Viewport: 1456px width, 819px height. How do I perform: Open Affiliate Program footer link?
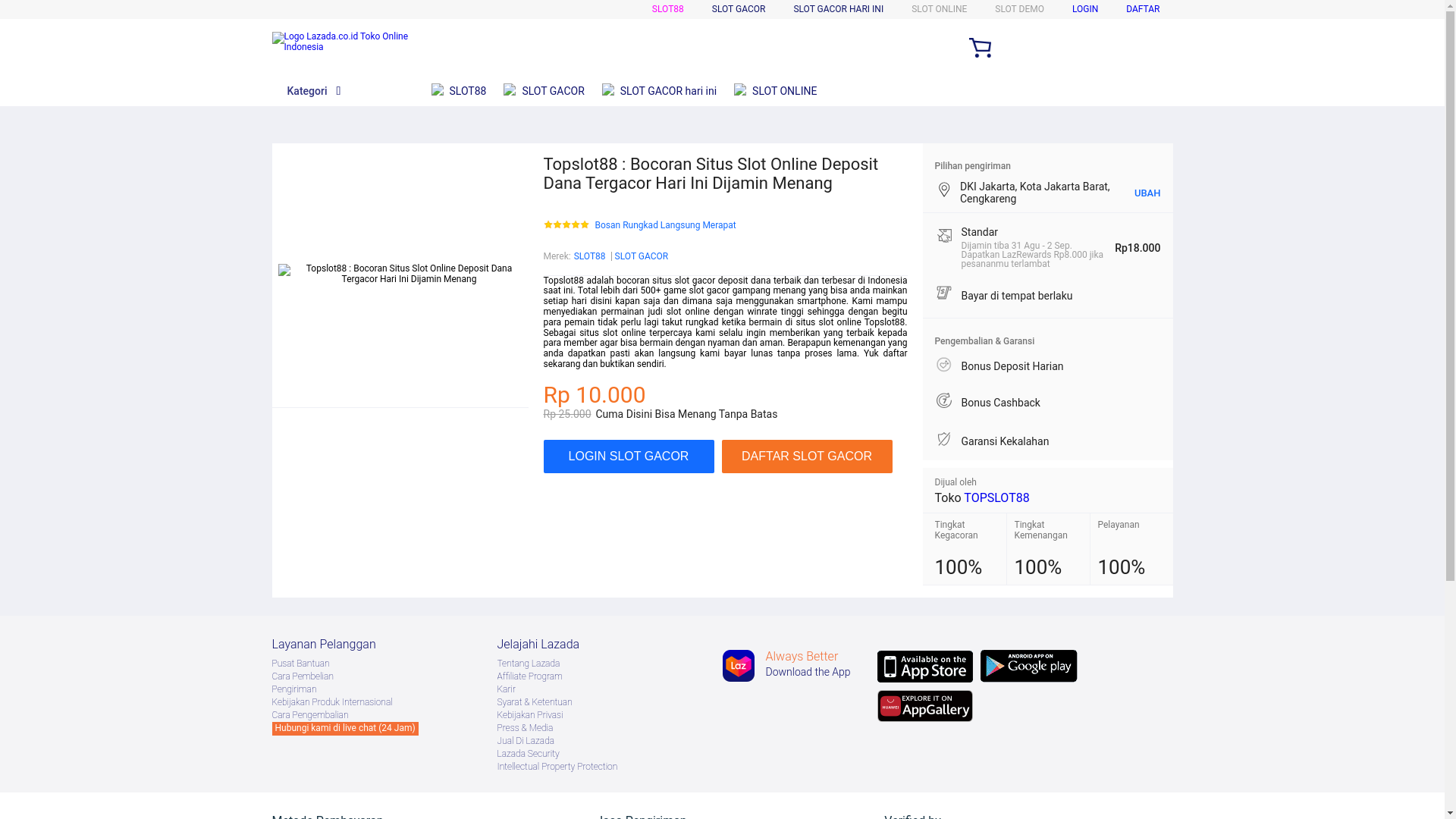coord(529,676)
